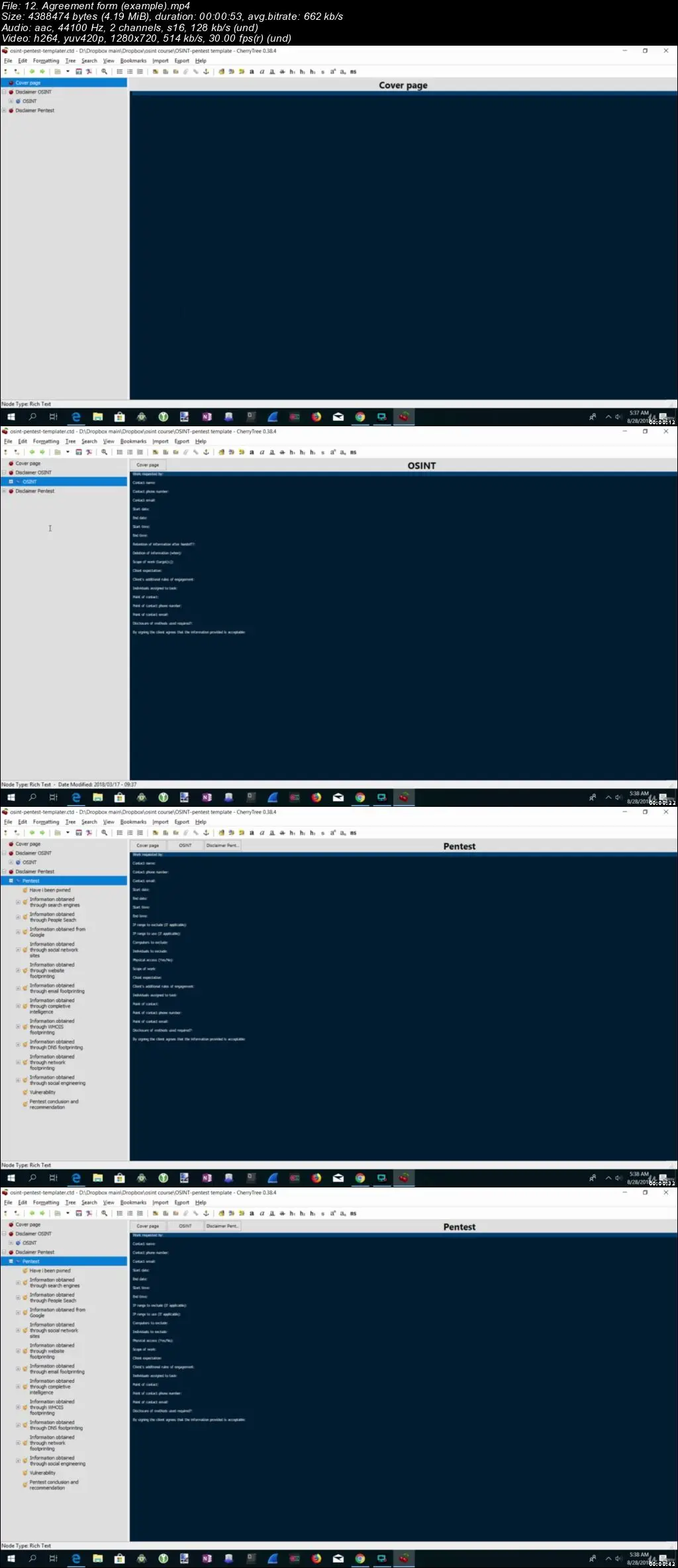
Task: Apply bold 'a' formatting in 00:00:12 frame toolbar
Action: pos(252,71)
